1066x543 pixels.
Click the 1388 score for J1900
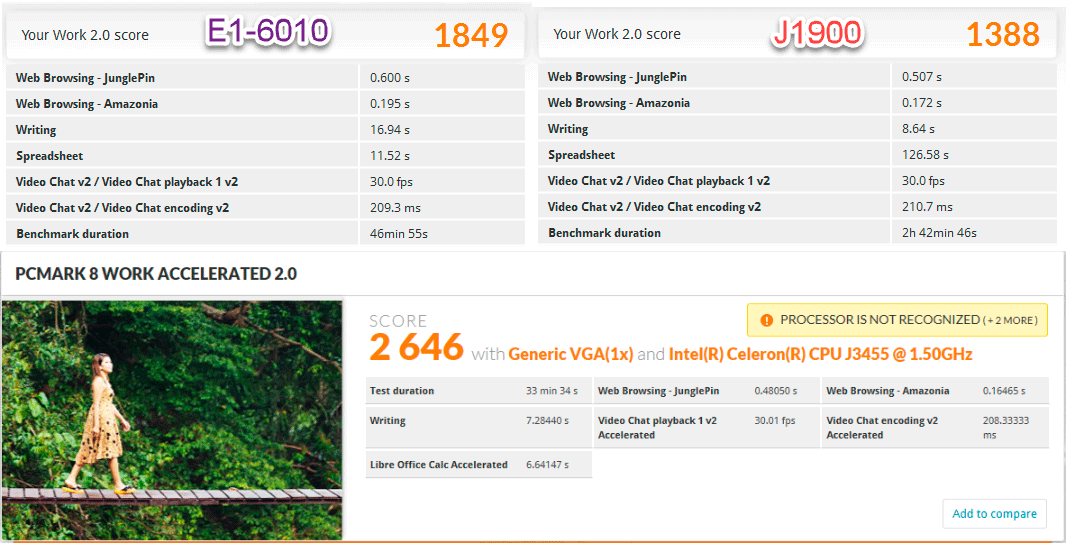(x=1003, y=34)
